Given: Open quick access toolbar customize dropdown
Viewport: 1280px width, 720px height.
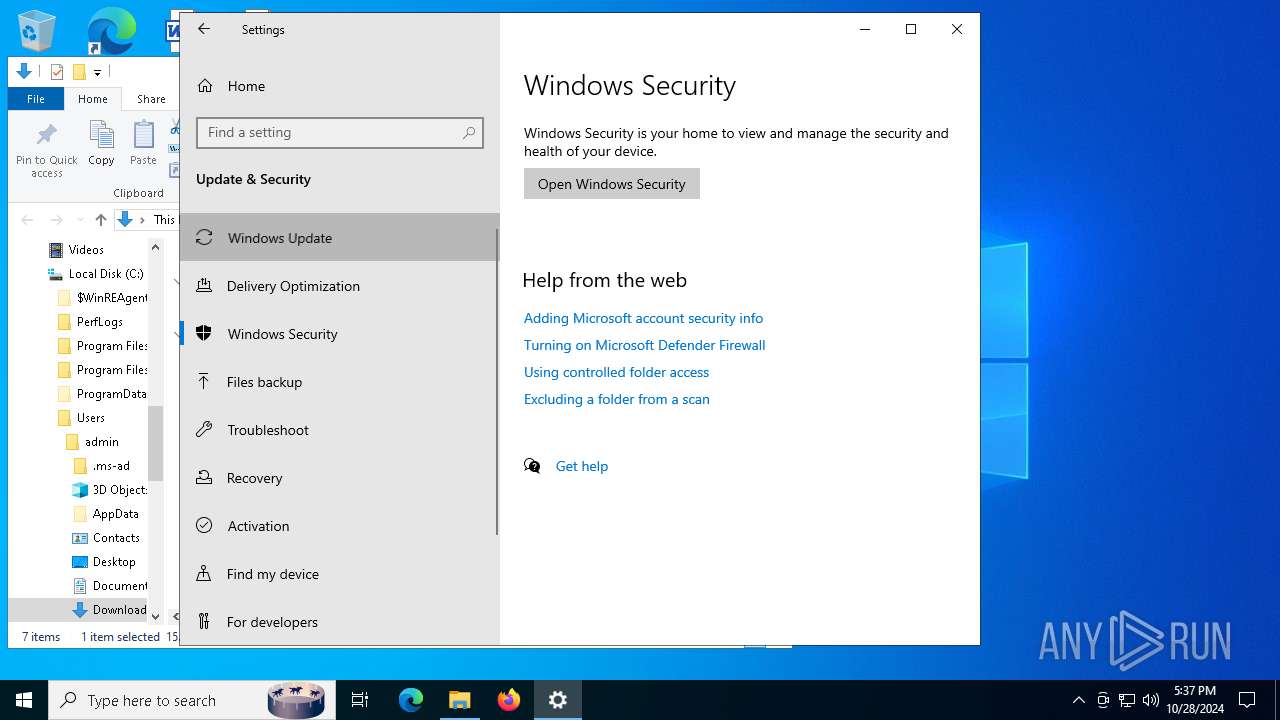Looking at the screenshot, I should click(97, 72).
